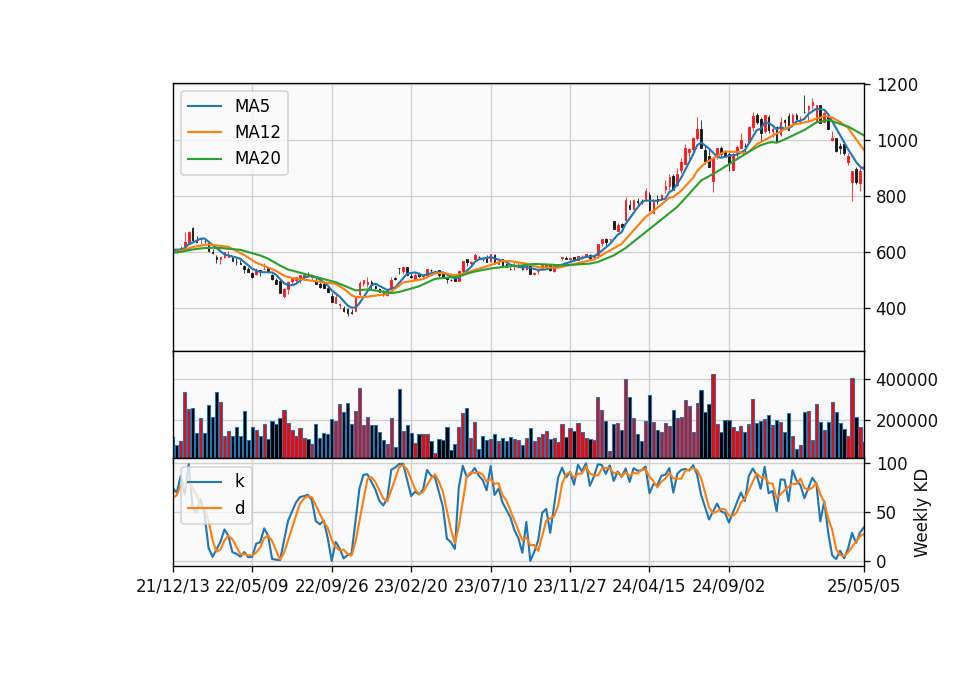This screenshot has height=690, width=960.
Task: Click the 100 KD axis label
Action: click(x=892, y=464)
